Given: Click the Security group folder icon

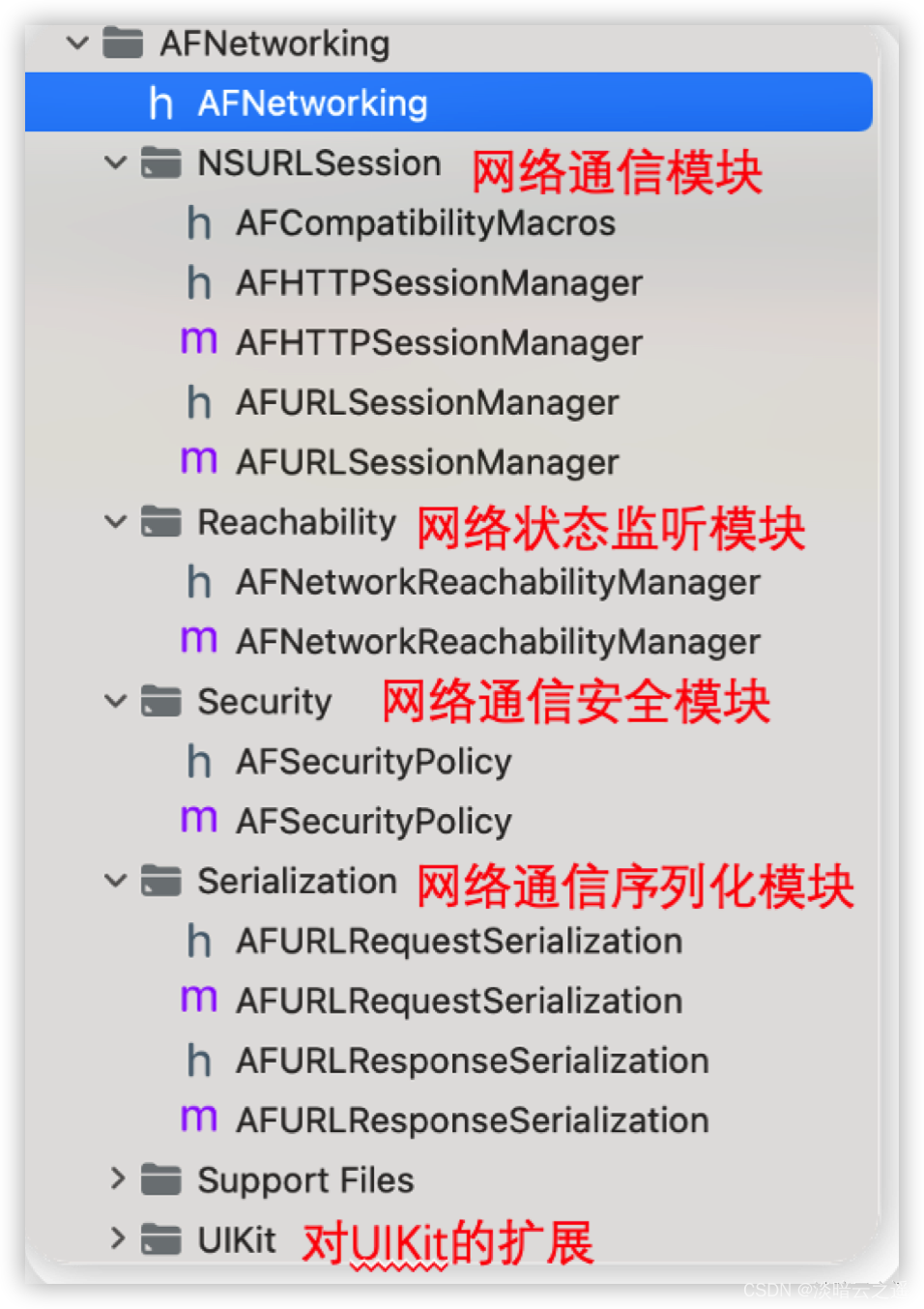Looking at the screenshot, I should coord(160,702).
